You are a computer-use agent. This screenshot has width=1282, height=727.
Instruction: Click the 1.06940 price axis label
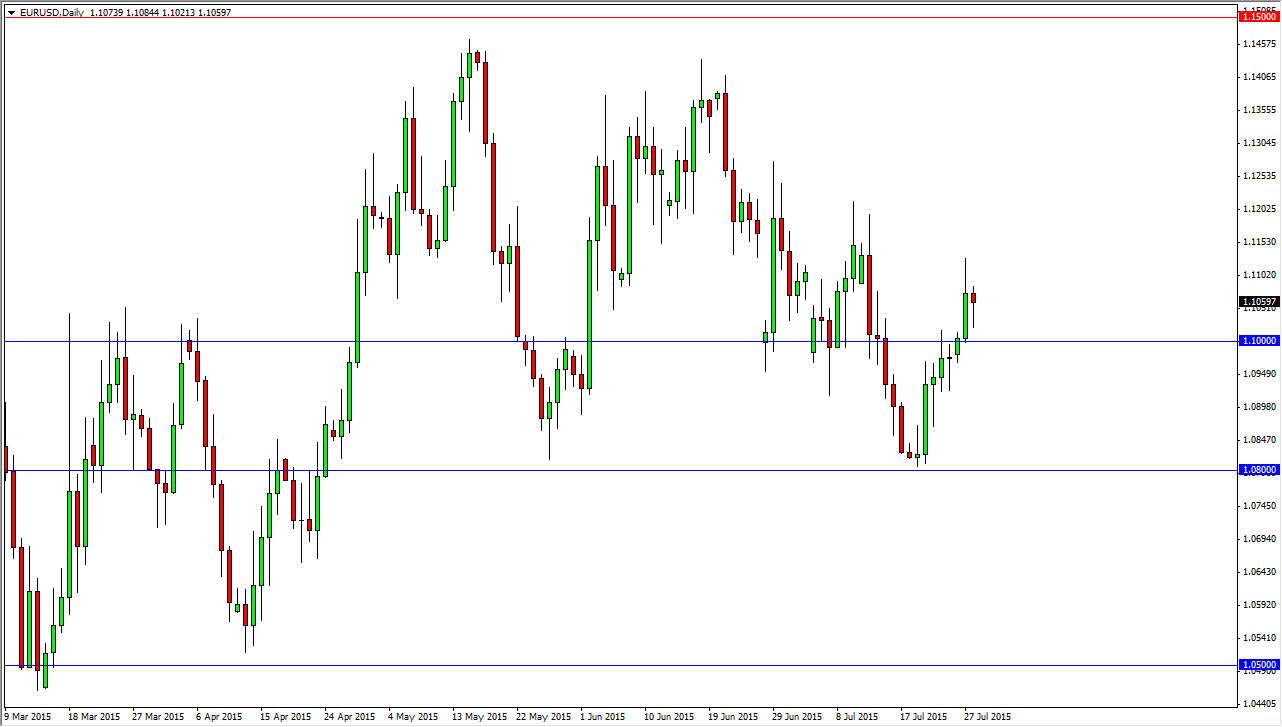pos(1261,539)
